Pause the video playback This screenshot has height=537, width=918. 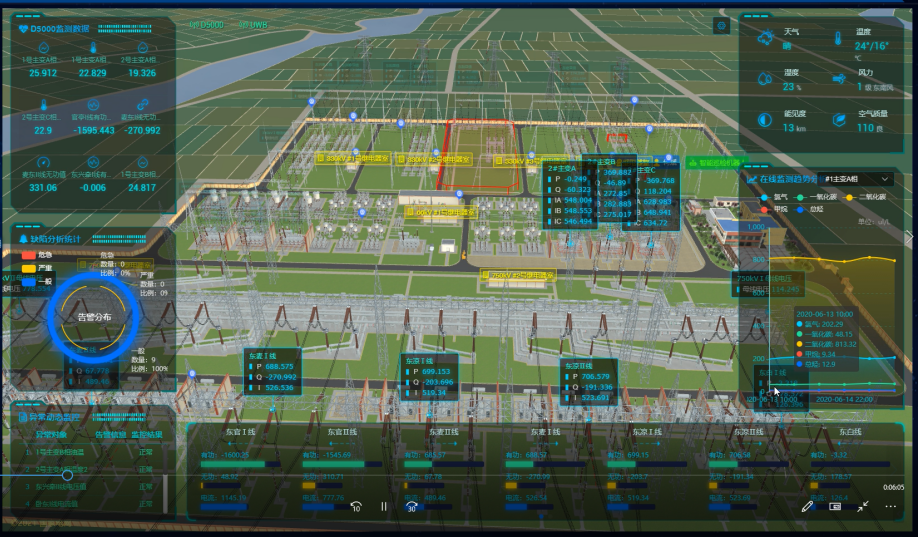click(383, 506)
